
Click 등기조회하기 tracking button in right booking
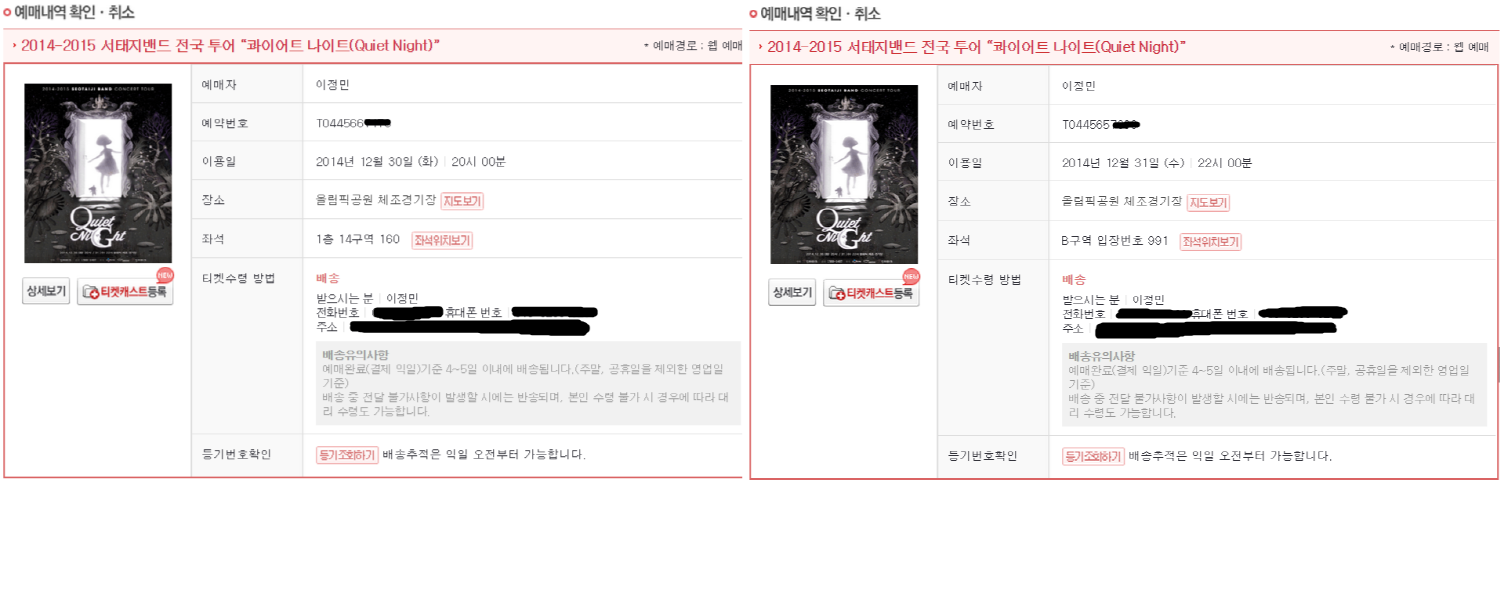[1093, 457]
